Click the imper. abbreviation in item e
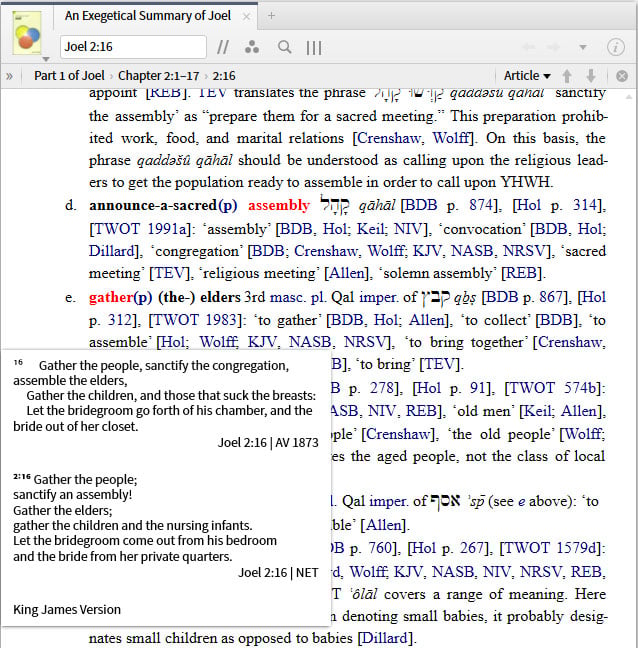638x648 pixels. coord(379,297)
